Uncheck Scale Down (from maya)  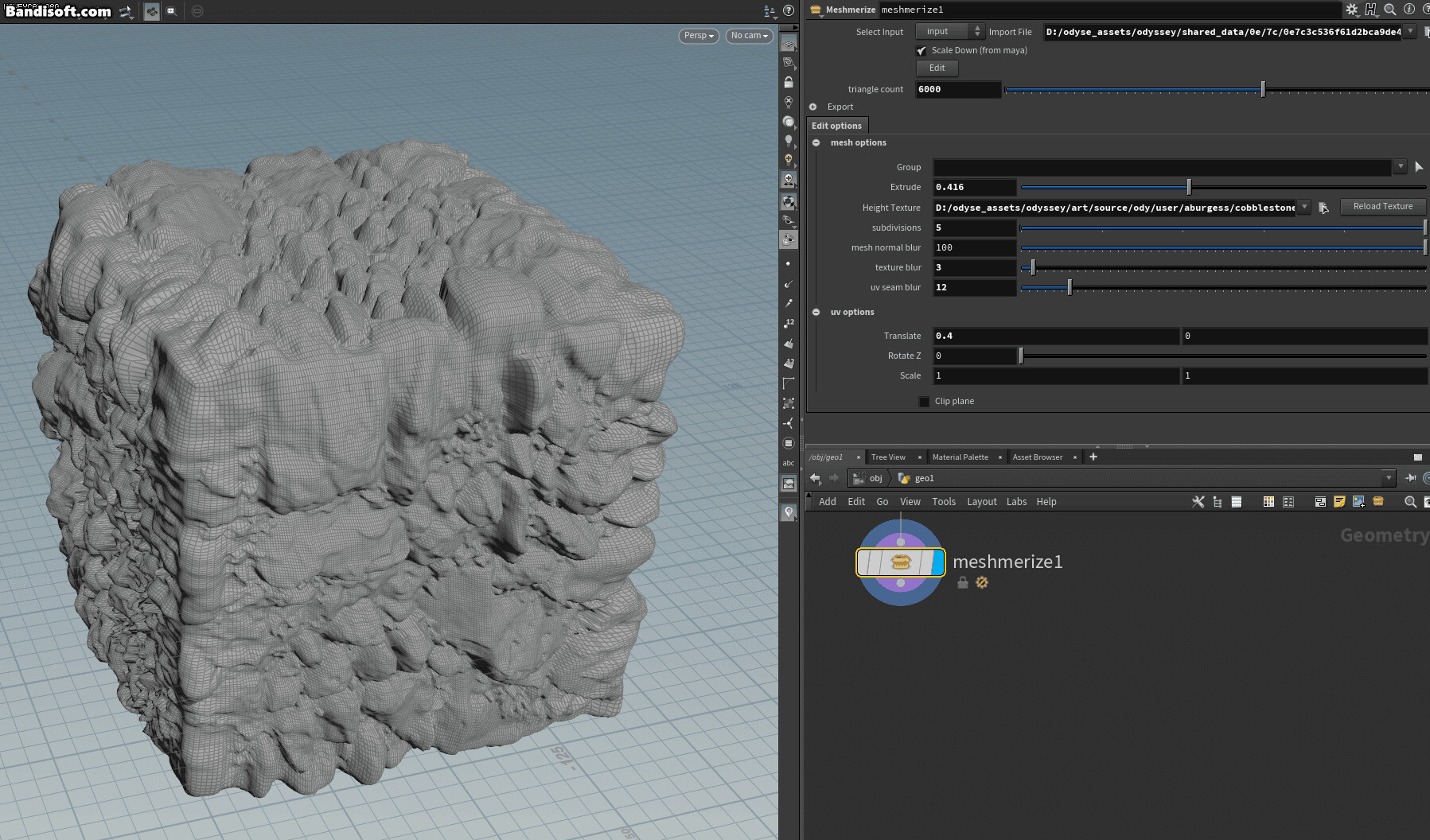coord(922,50)
